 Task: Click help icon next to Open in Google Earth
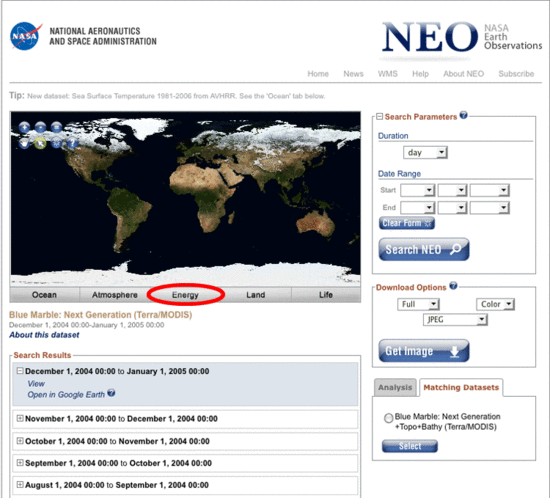coord(111,393)
